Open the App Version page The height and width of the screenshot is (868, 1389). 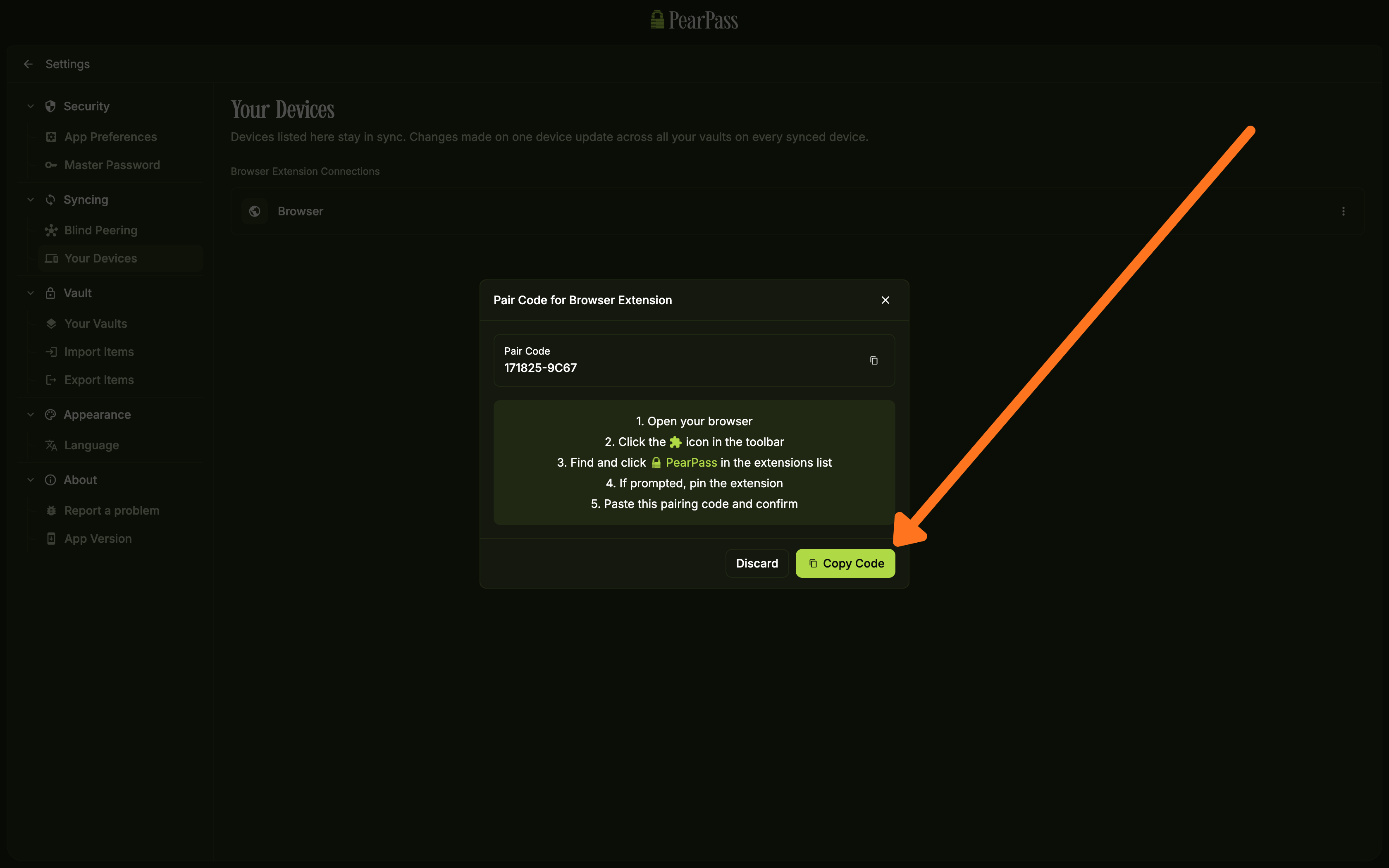[x=121, y=539]
